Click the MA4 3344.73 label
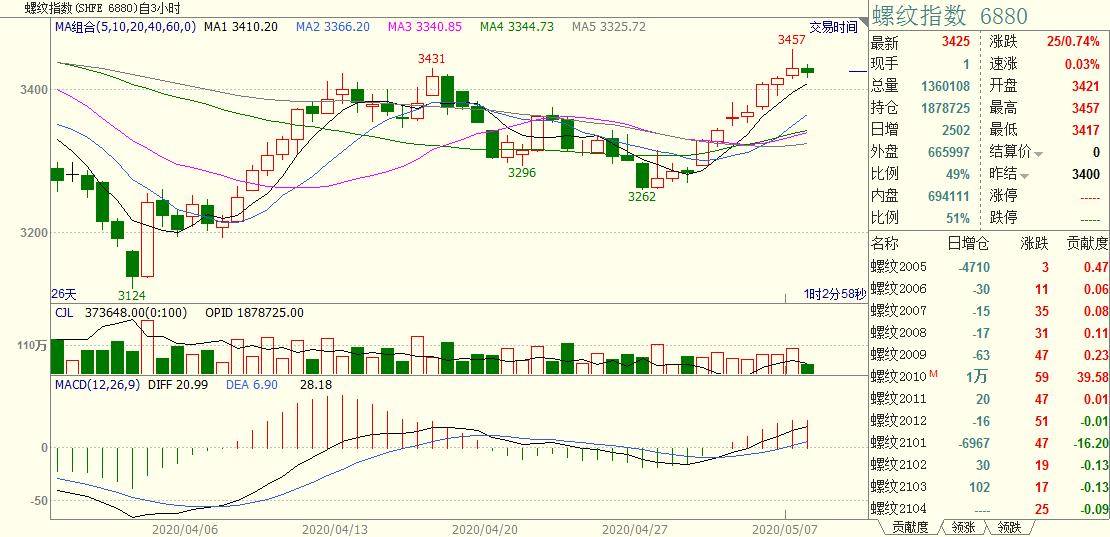Screen dimensions: 1110x537 click(517, 27)
